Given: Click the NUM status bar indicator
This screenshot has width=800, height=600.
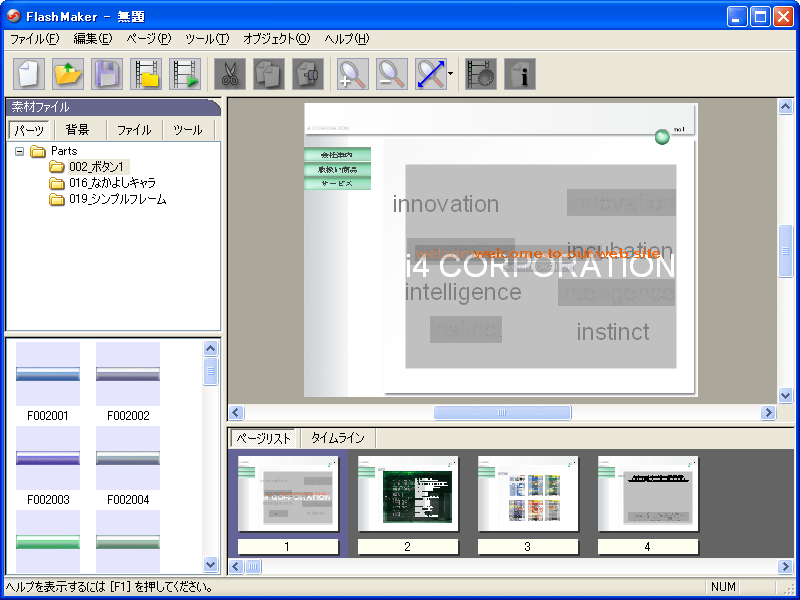Looking at the screenshot, I should 723,587.
